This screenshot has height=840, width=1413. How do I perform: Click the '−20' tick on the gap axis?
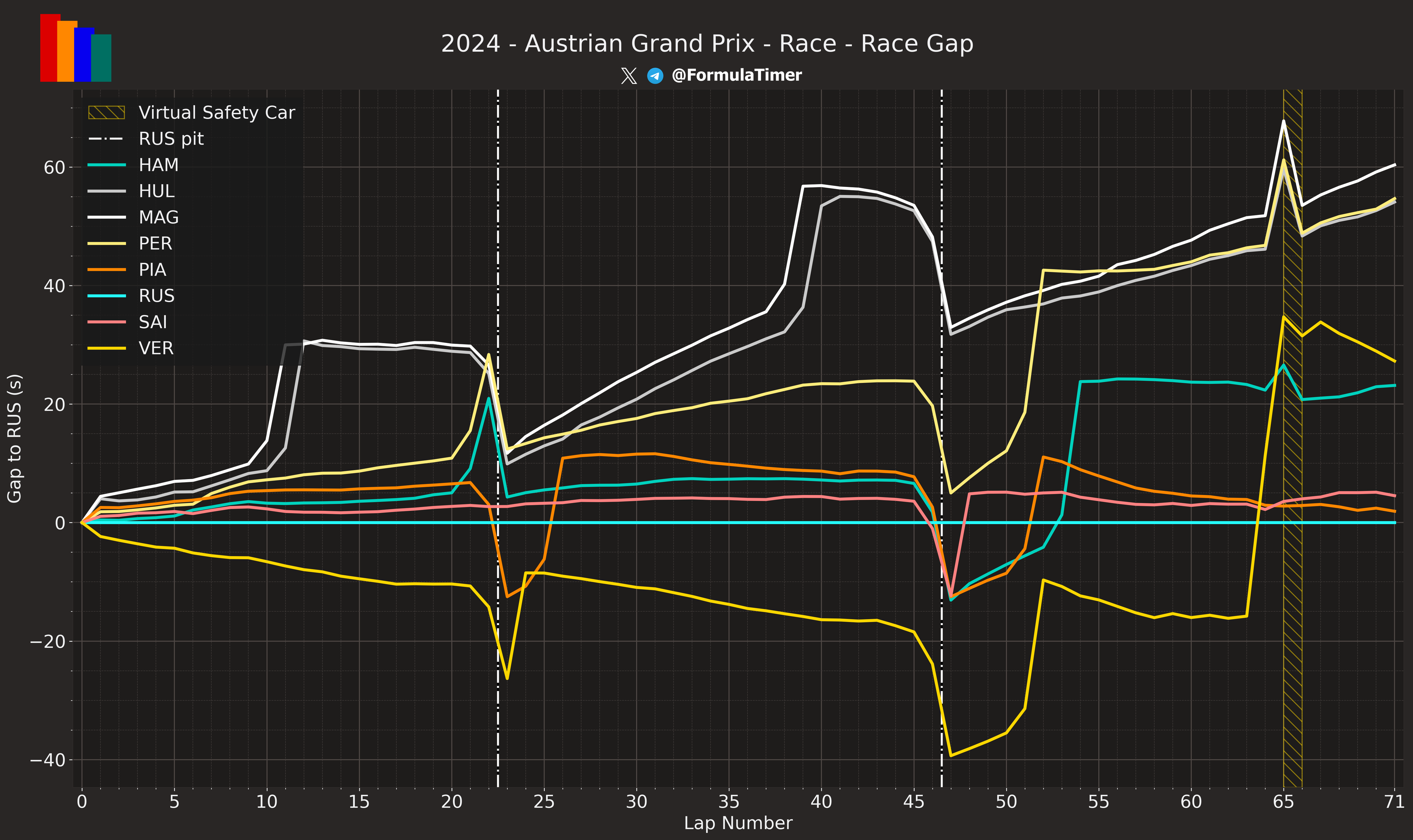[48, 642]
